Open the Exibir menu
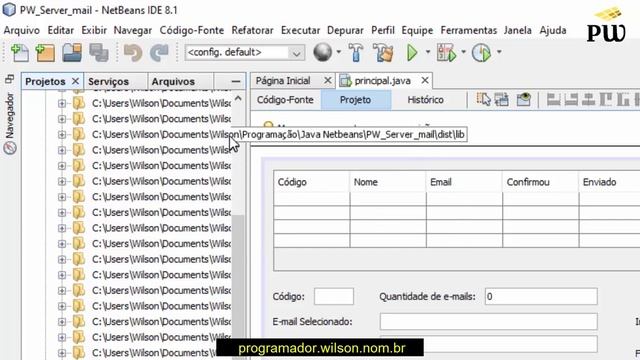640x360 pixels. tap(94, 30)
